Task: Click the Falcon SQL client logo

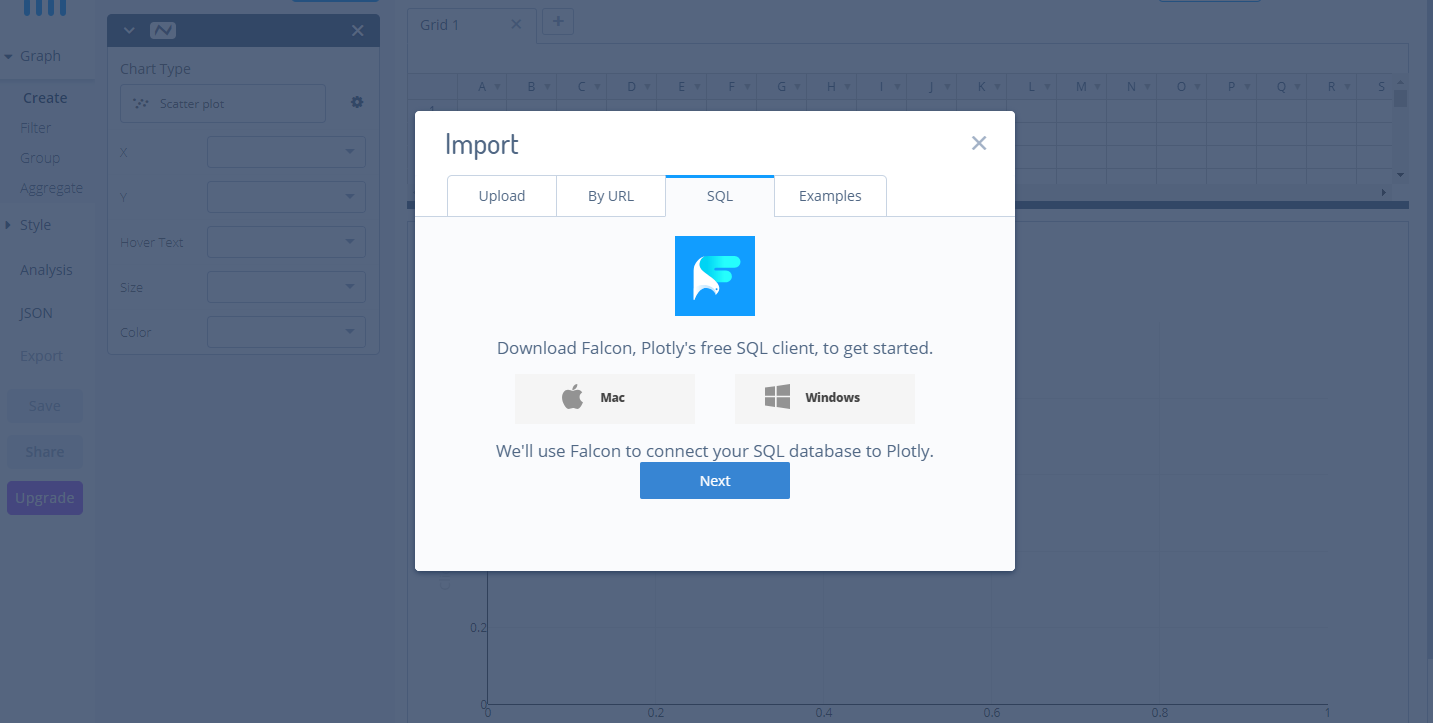Action: pos(715,276)
